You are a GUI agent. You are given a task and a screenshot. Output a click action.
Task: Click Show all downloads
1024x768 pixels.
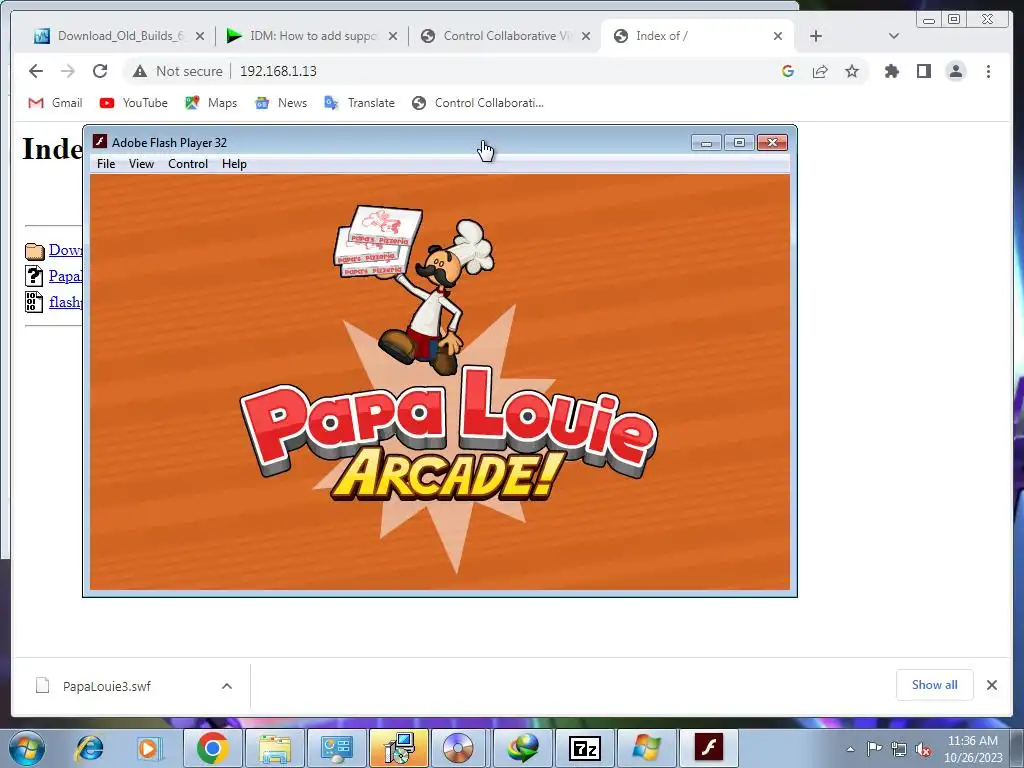pyautogui.click(x=935, y=684)
